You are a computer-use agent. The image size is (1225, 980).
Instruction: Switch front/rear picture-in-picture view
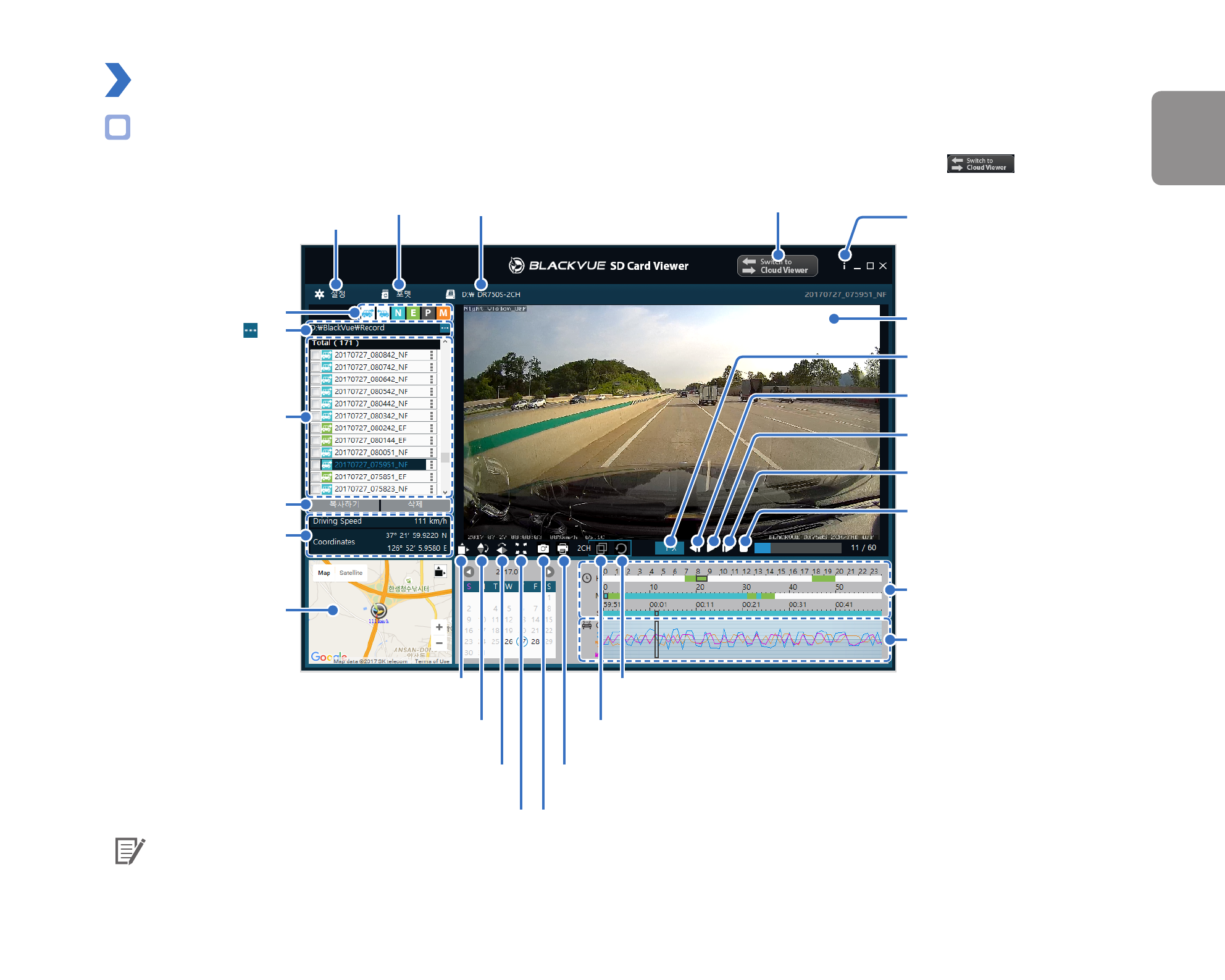tap(601, 548)
